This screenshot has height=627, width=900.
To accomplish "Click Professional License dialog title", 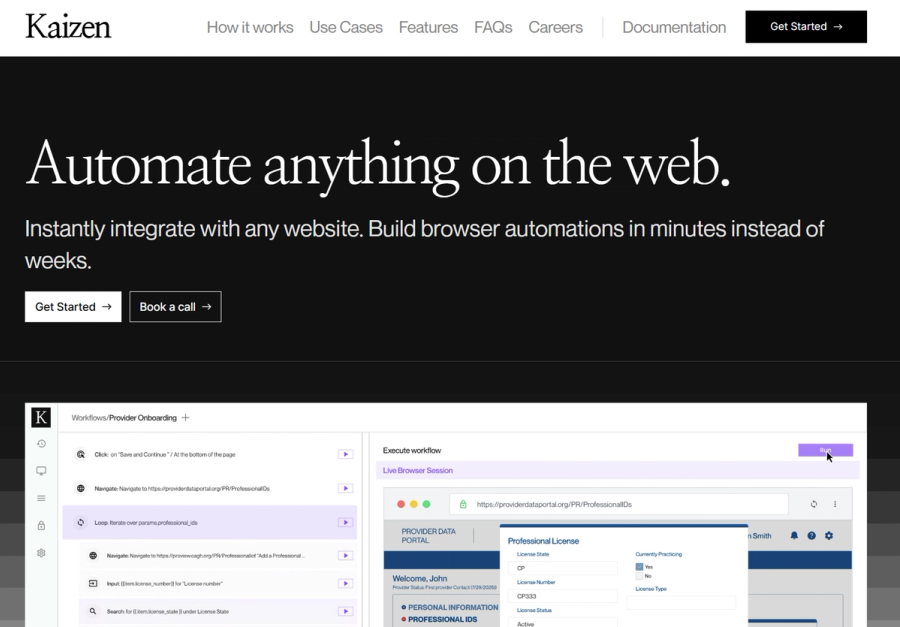I will 543,541.
